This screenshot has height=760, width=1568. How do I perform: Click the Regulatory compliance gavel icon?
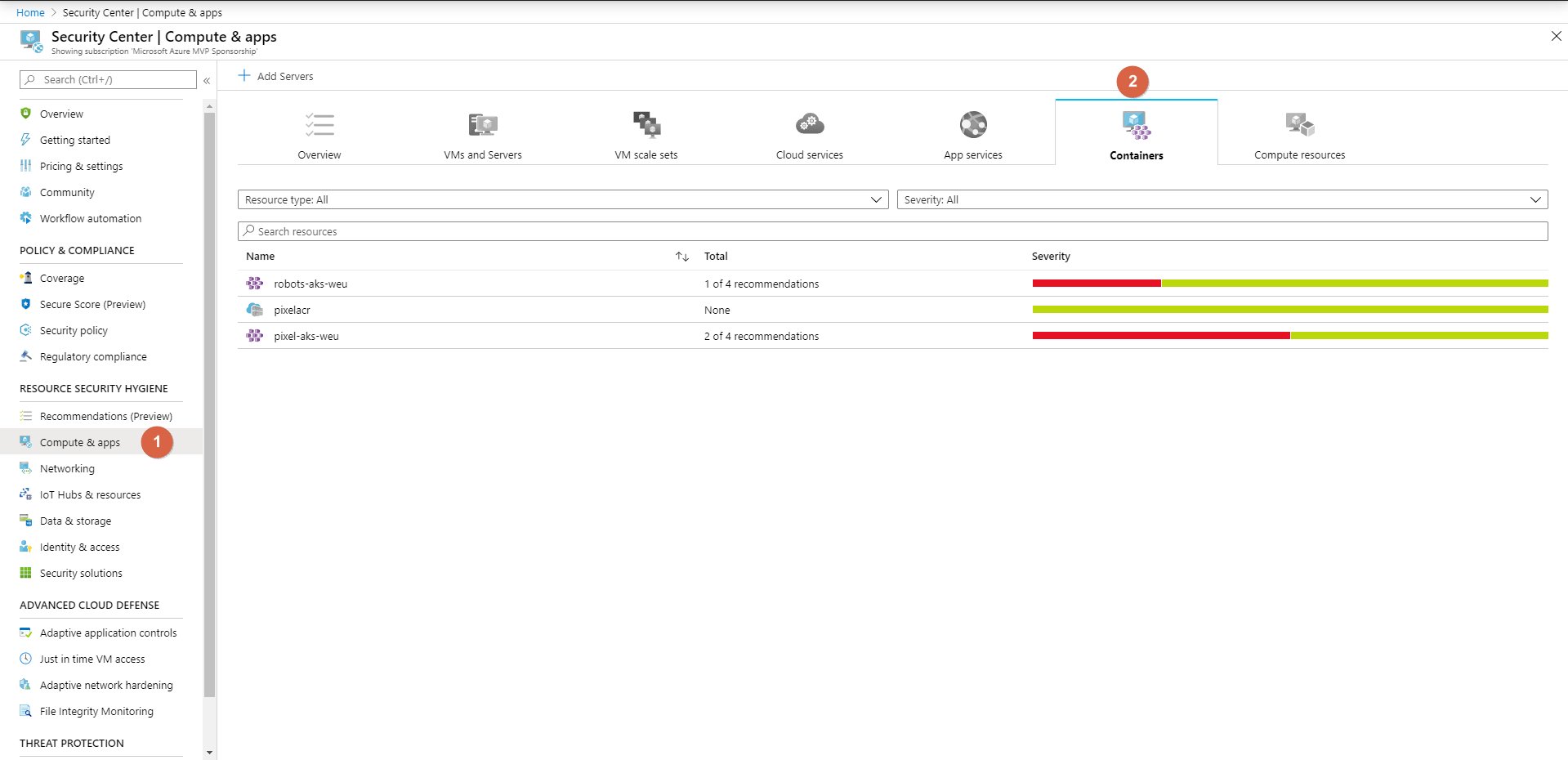click(25, 356)
